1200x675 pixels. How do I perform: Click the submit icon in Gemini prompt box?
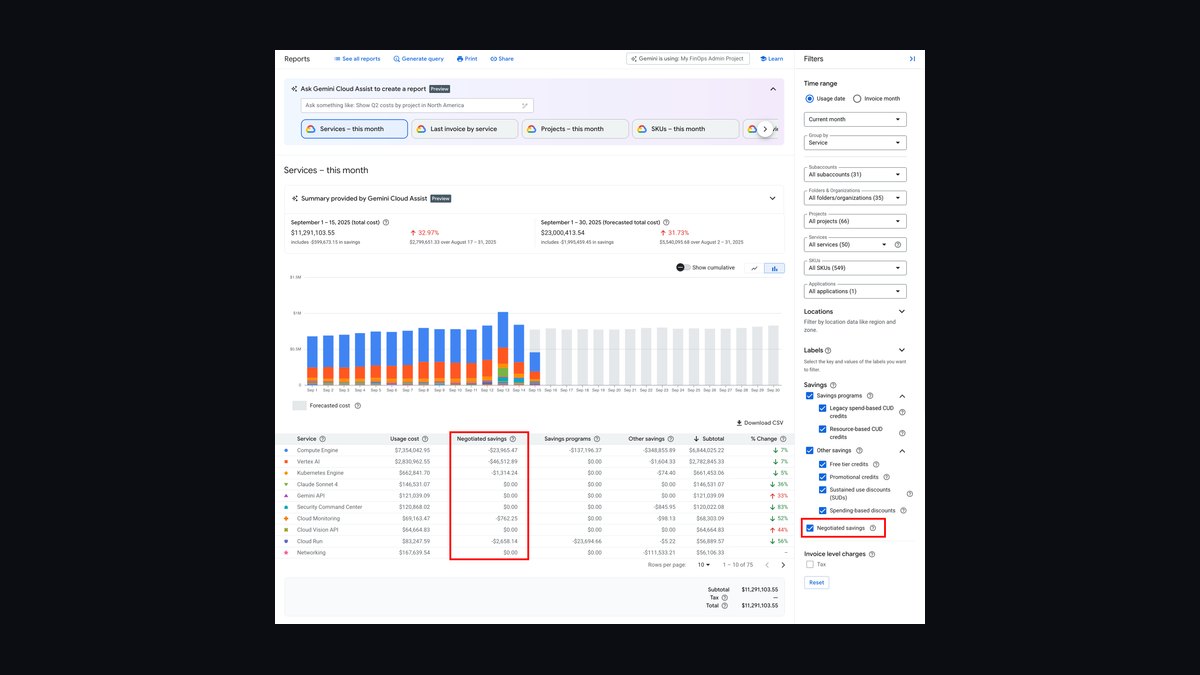tap(525, 105)
